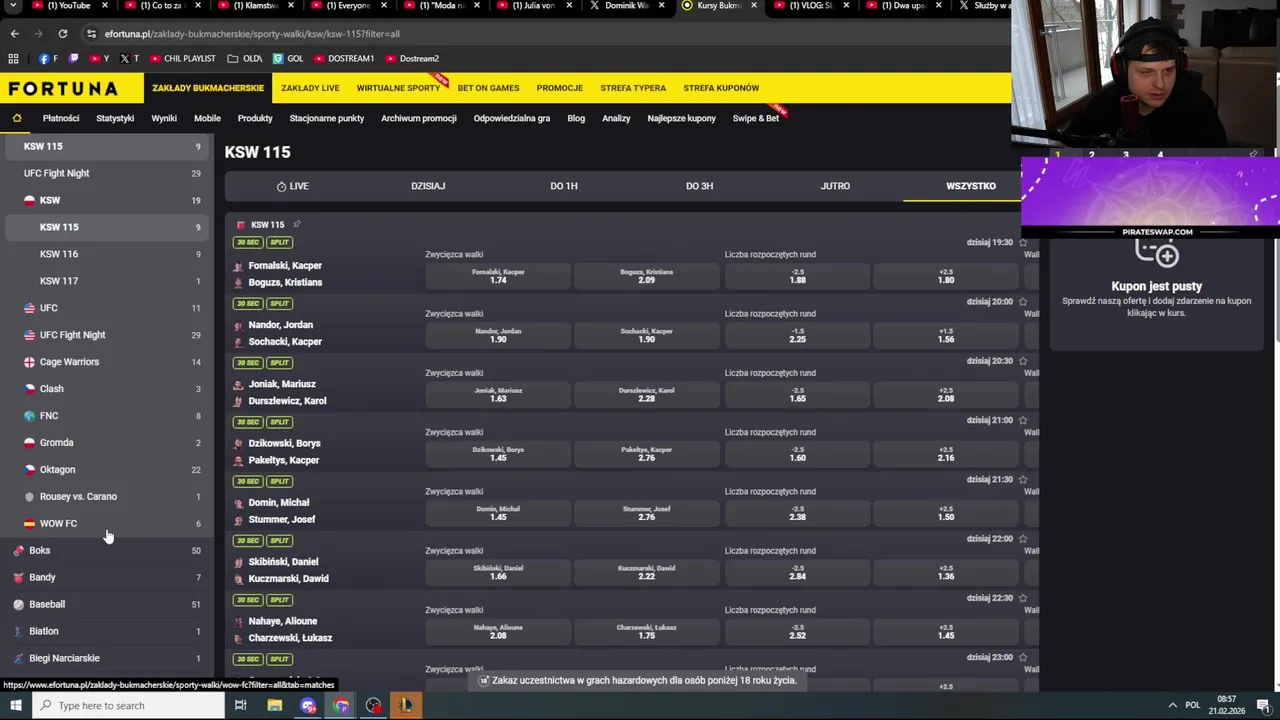Open the bookmarks apps grid icon
This screenshot has width=1280, height=720.
(15, 58)
